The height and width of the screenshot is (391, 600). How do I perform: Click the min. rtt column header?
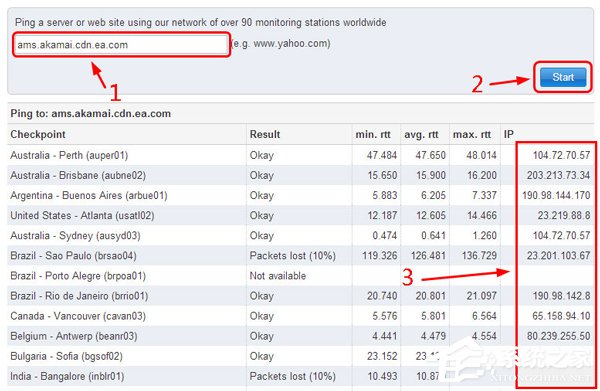click(x=373, y=134)
